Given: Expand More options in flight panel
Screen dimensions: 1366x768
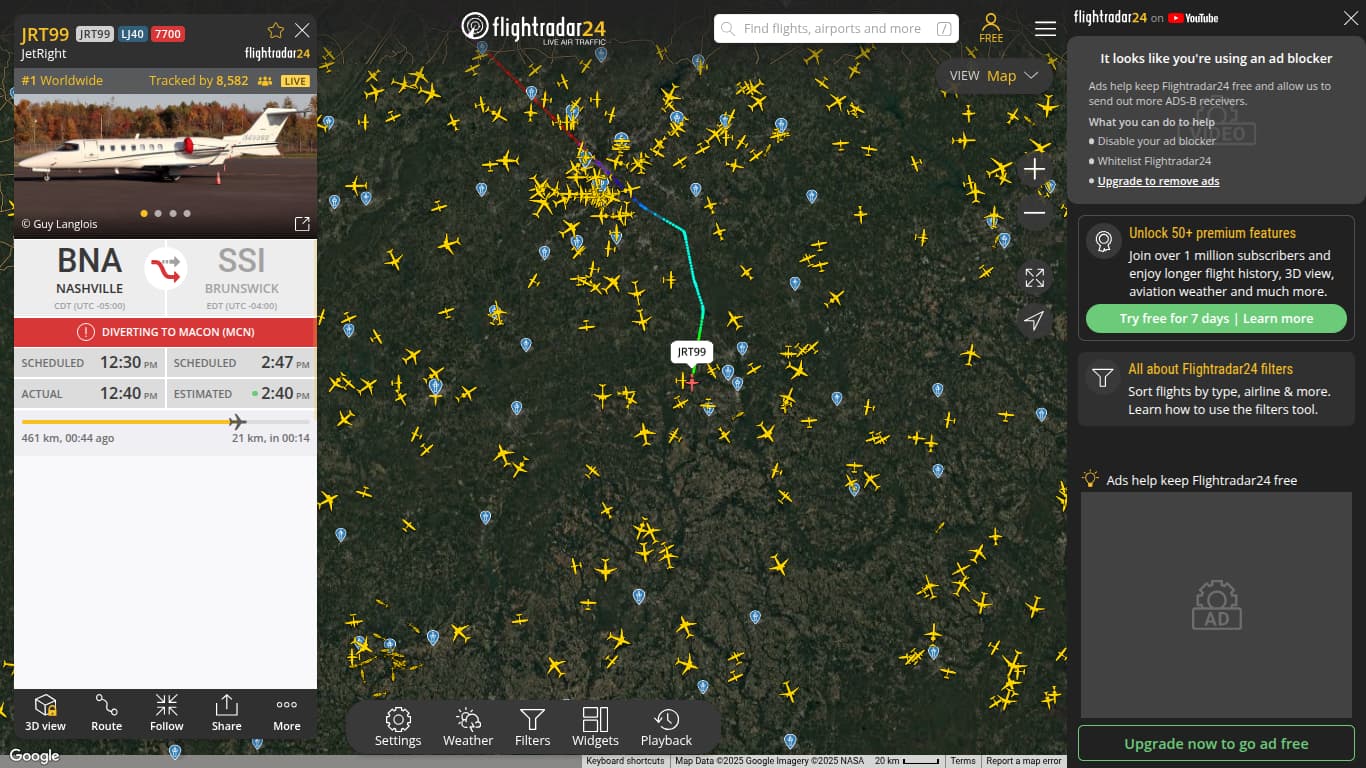Looking at the screenshot, I should coord(287,713).
